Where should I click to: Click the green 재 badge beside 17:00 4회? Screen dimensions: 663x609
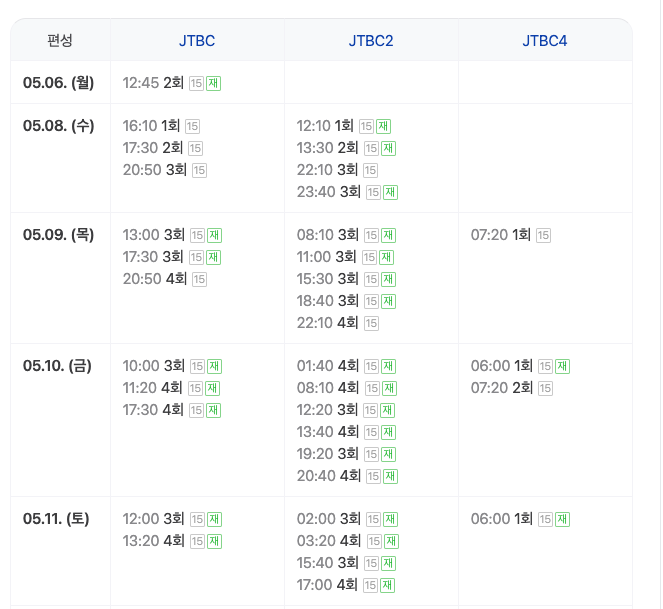tap(387, 586)
